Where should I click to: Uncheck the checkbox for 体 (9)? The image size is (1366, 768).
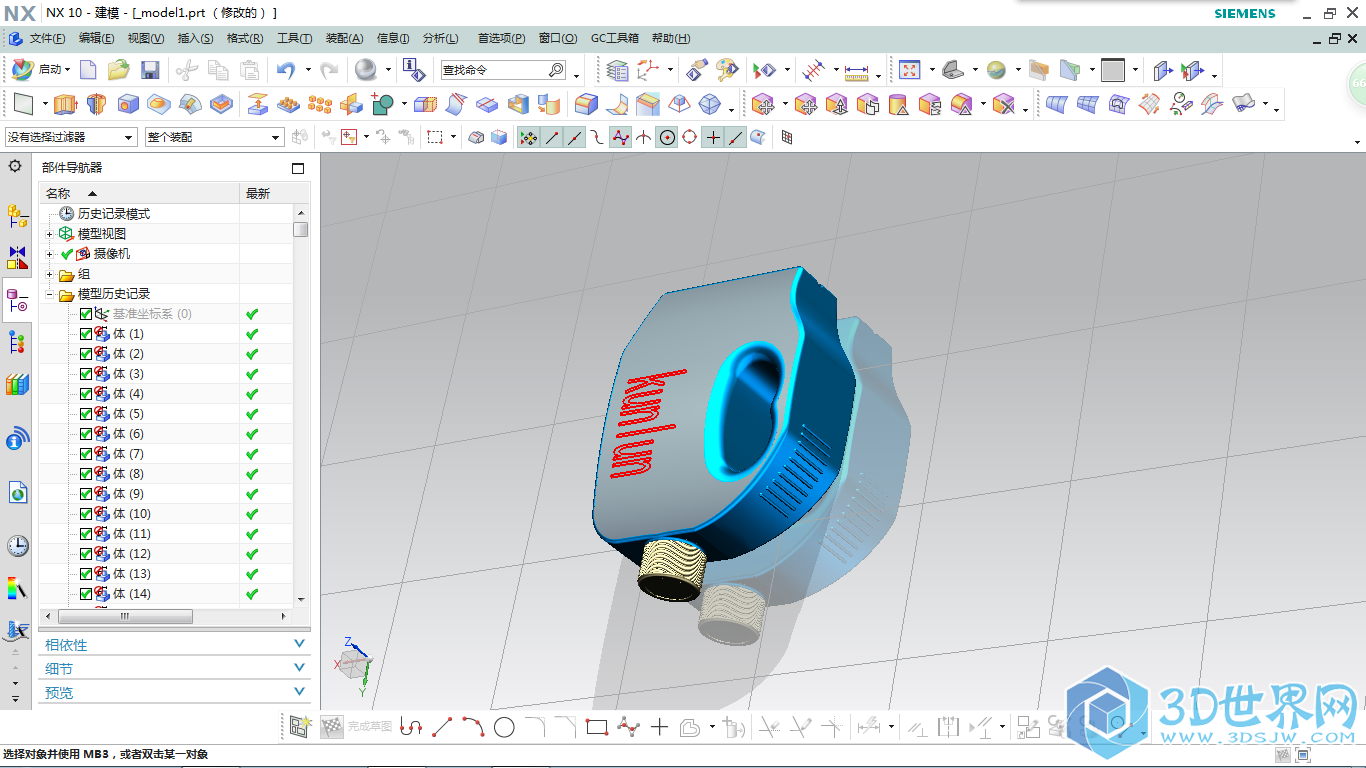pyautogui.click(x=85, y=494)
